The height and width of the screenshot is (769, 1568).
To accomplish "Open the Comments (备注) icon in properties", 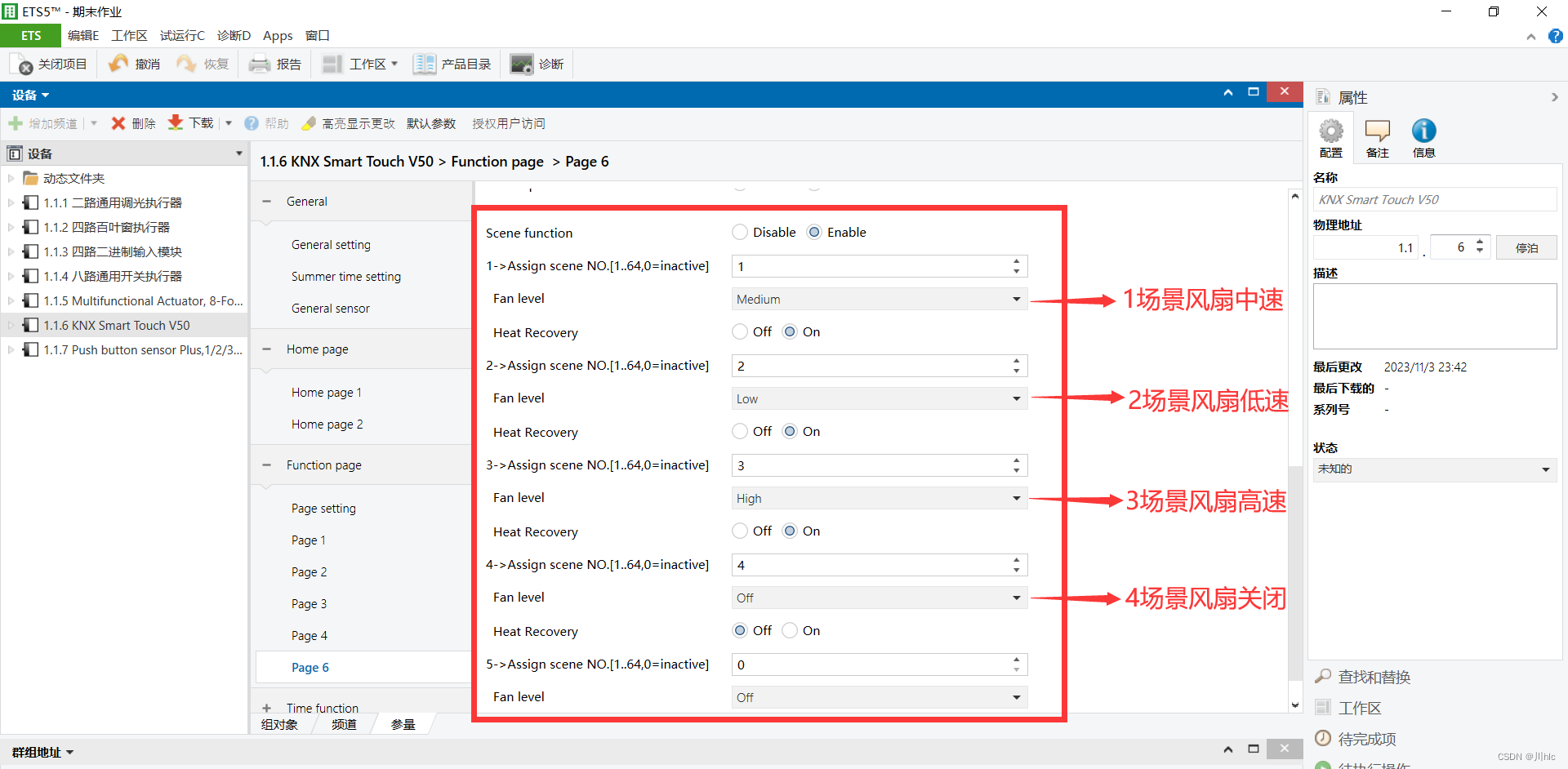I will tap(1377, 132).
